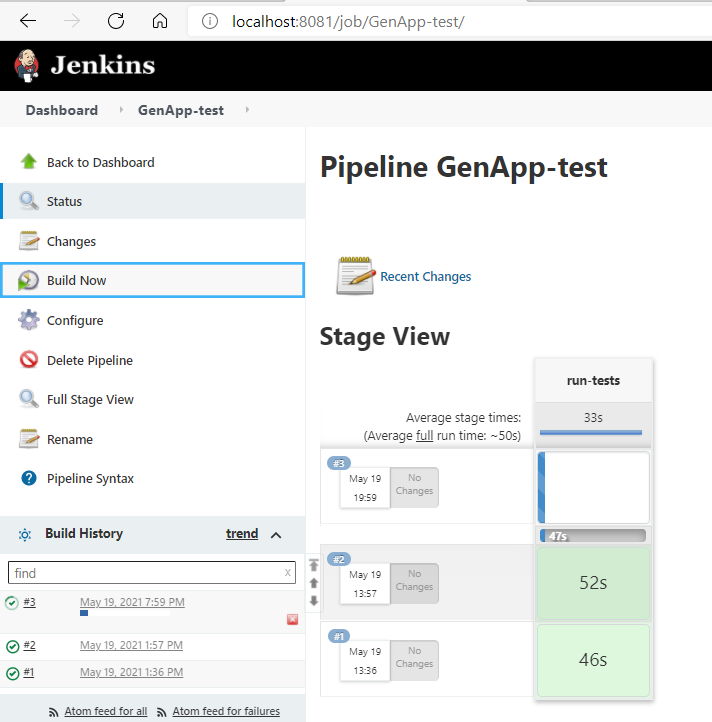Open May 19, 2021 7:59 PM build link
This screenshot has height=722, width=712.
click(x=132, y=602)
